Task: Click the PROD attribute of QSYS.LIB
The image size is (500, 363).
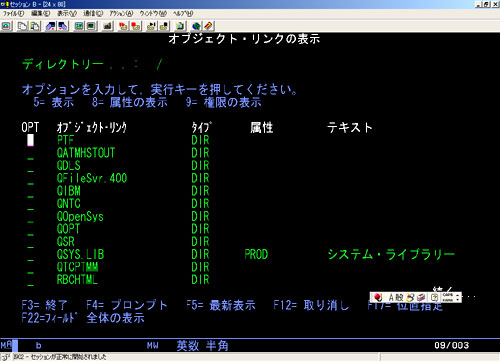Action: 256,255
